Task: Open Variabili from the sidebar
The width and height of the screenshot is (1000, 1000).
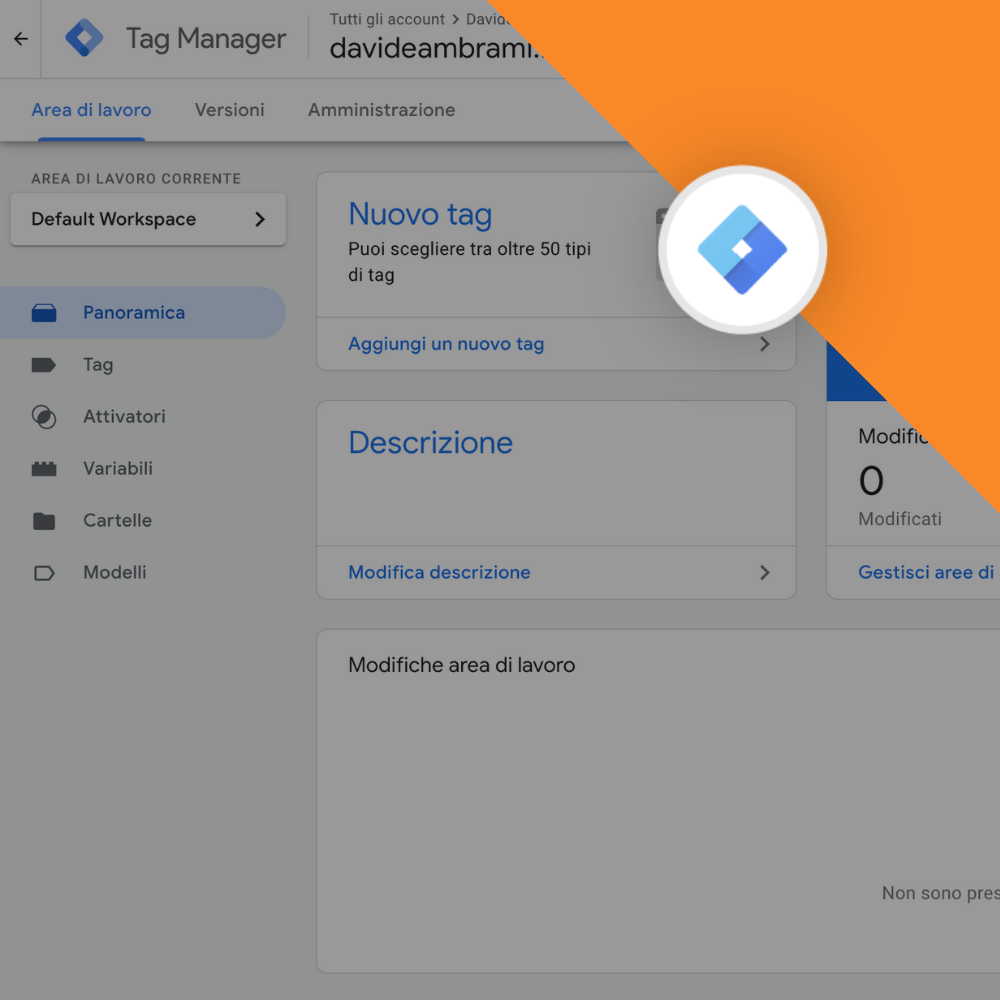Action: (x=118, y=469)
